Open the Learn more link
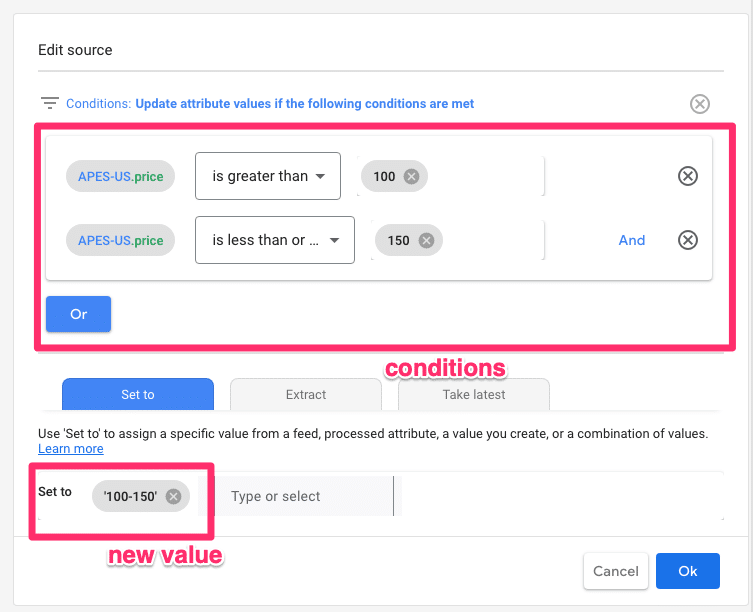The image size is (753, 612). pyautogui.click(x=71, y=449)
